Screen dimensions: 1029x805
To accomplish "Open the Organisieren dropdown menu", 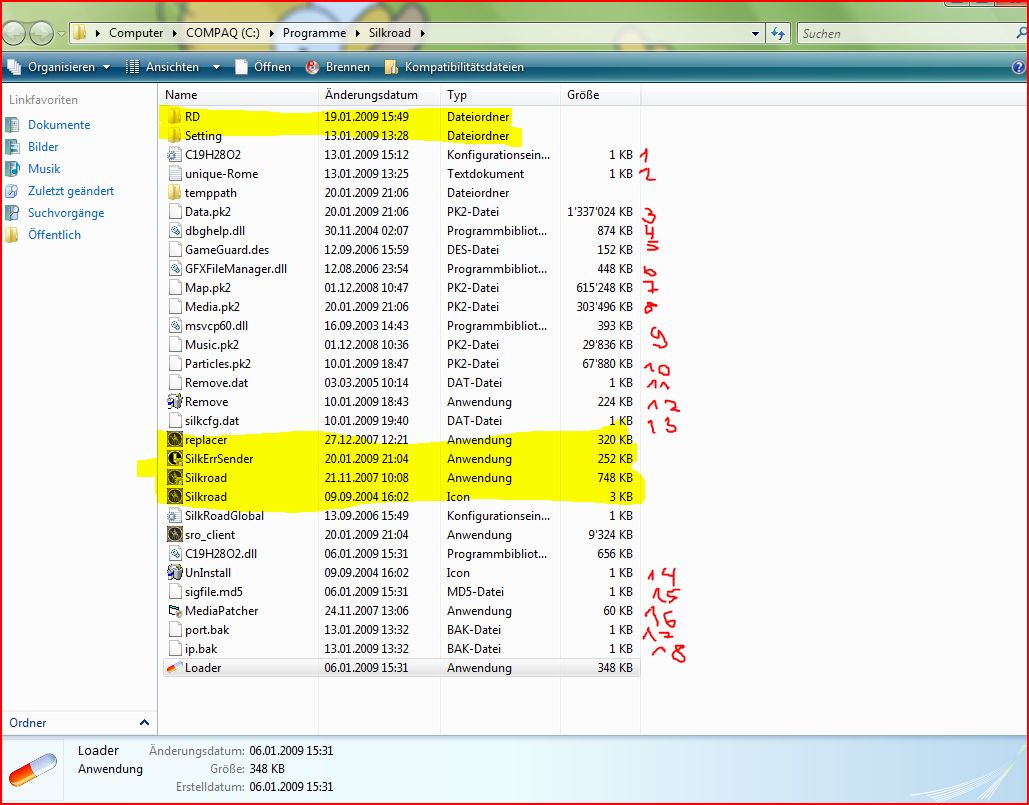I will 60,67.
